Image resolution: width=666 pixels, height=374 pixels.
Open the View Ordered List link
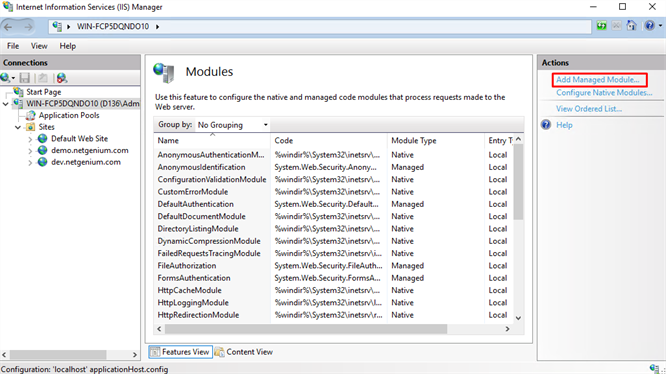589,109
